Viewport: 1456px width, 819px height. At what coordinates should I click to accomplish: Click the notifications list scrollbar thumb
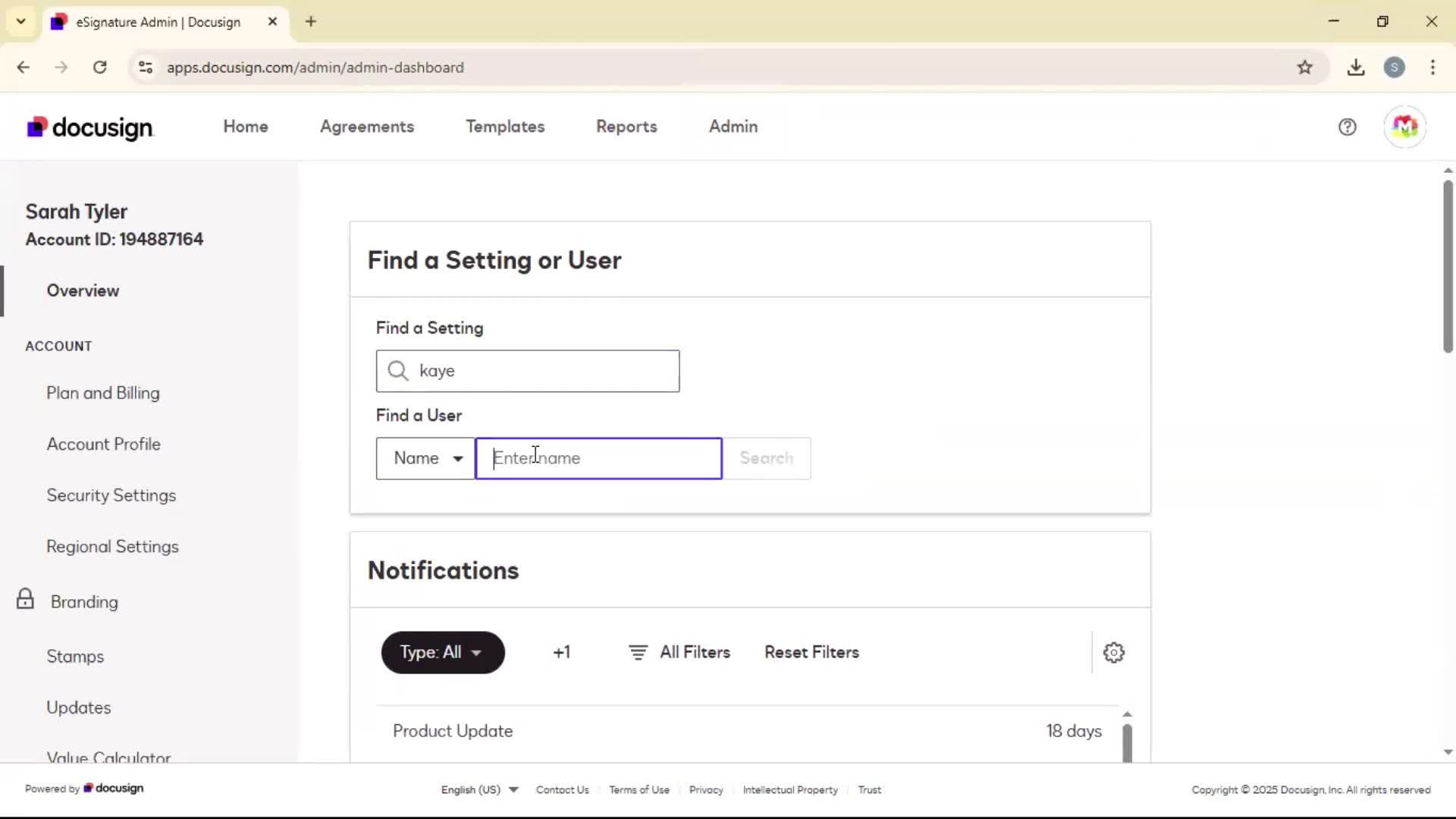click(1127, 743)
